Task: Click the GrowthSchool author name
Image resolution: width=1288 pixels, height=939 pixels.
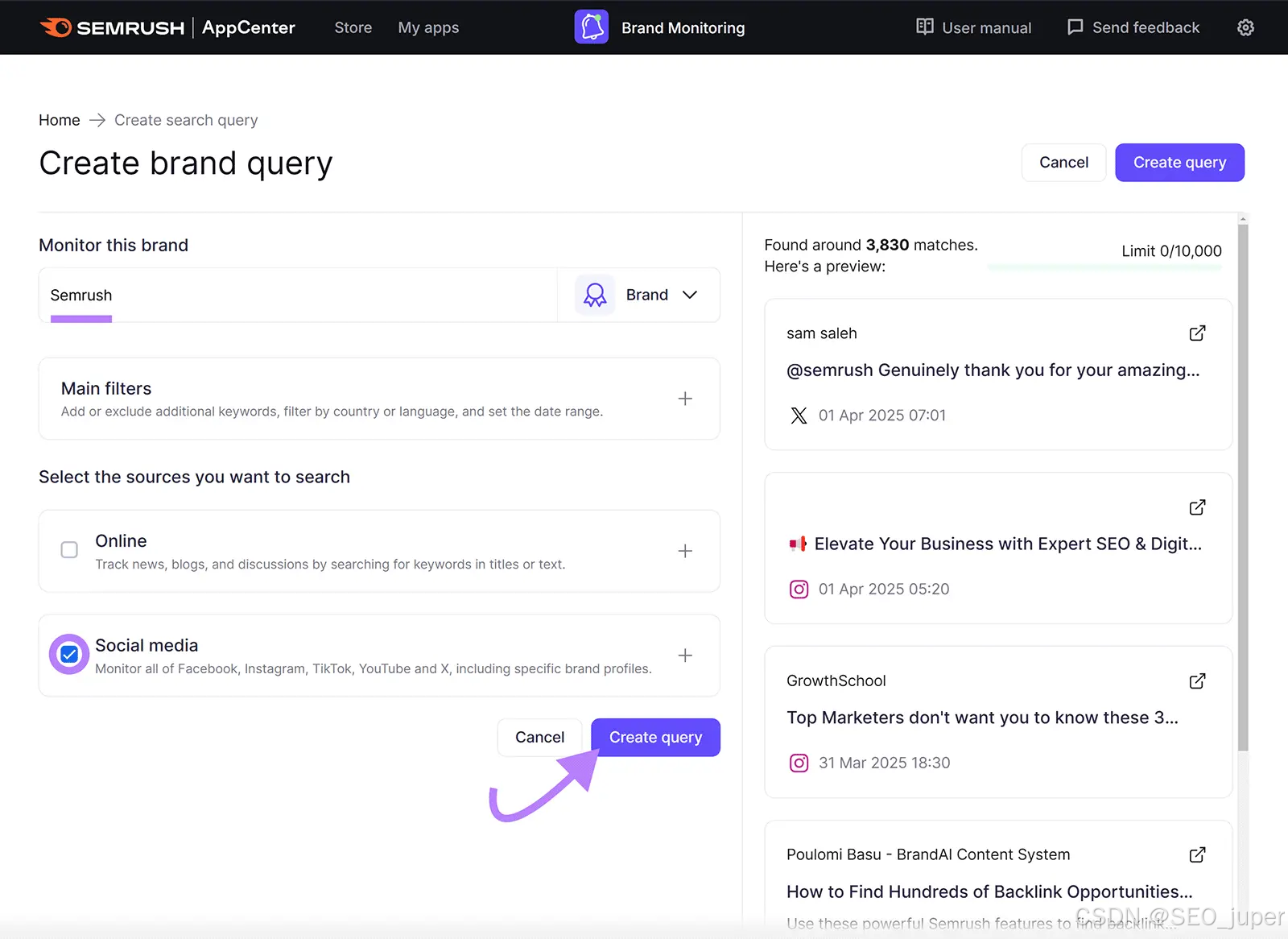Action: point(836,681)
